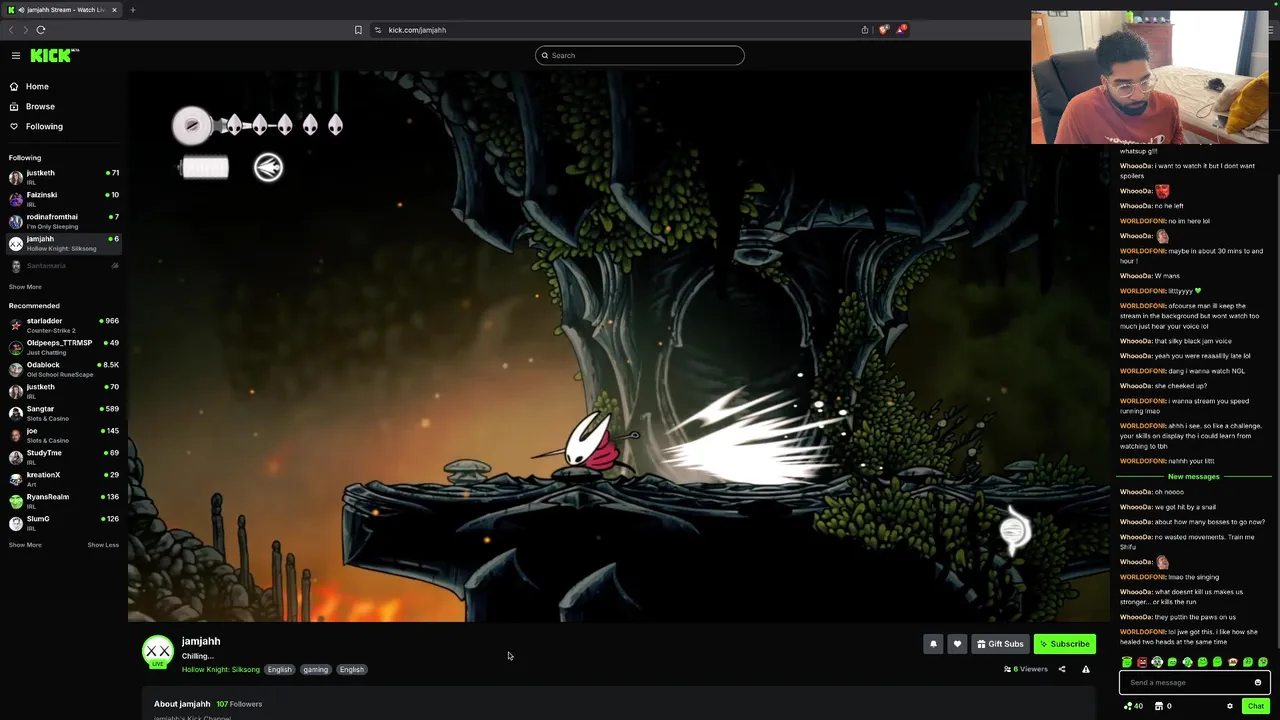Send message with Chat button
The width and height of the screenshot is (1280, 720).
pyautogui.click(x=1256, y=706)
